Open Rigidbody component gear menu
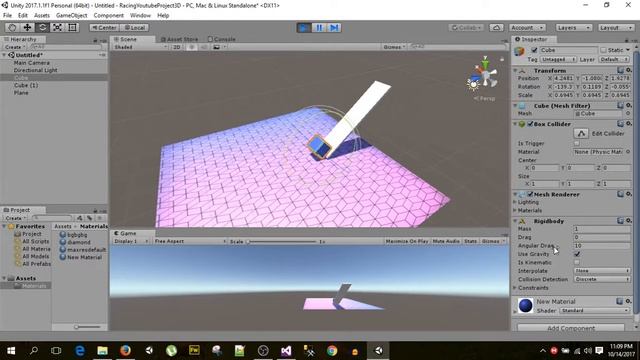Screen dimensions: 640x360 point(629,221)
